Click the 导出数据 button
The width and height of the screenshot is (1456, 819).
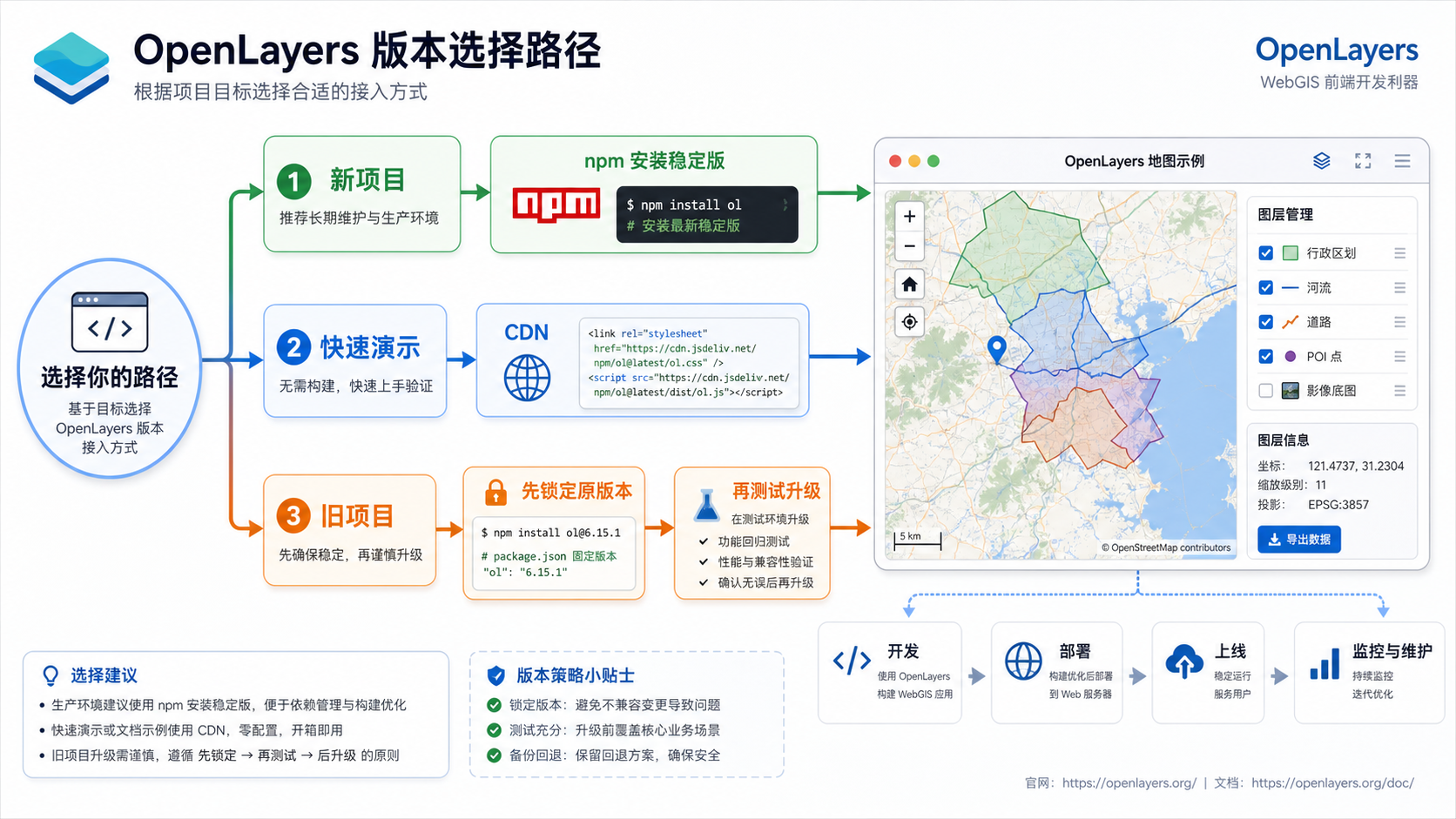(x=1299, y=540)
